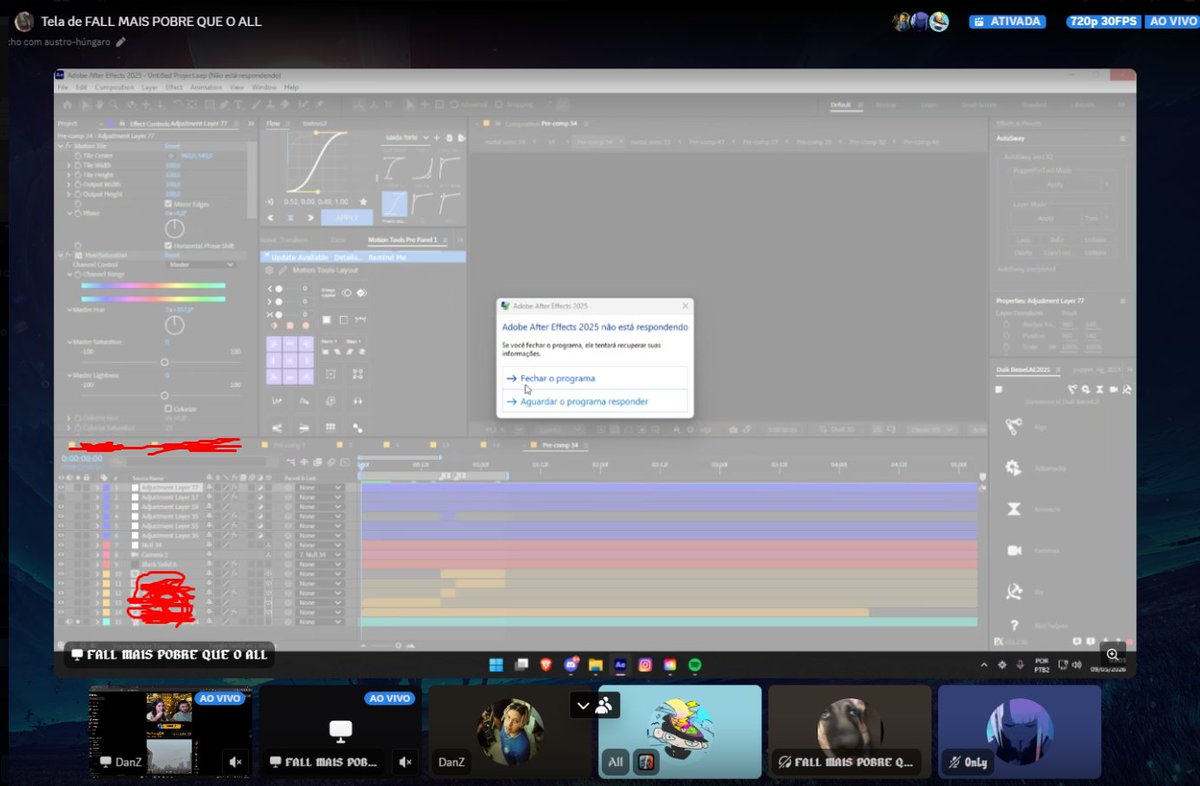The width and height of the screenshot is (1200, 786).
Task: Click the Master Saturation slider handle
Action: 164,361
